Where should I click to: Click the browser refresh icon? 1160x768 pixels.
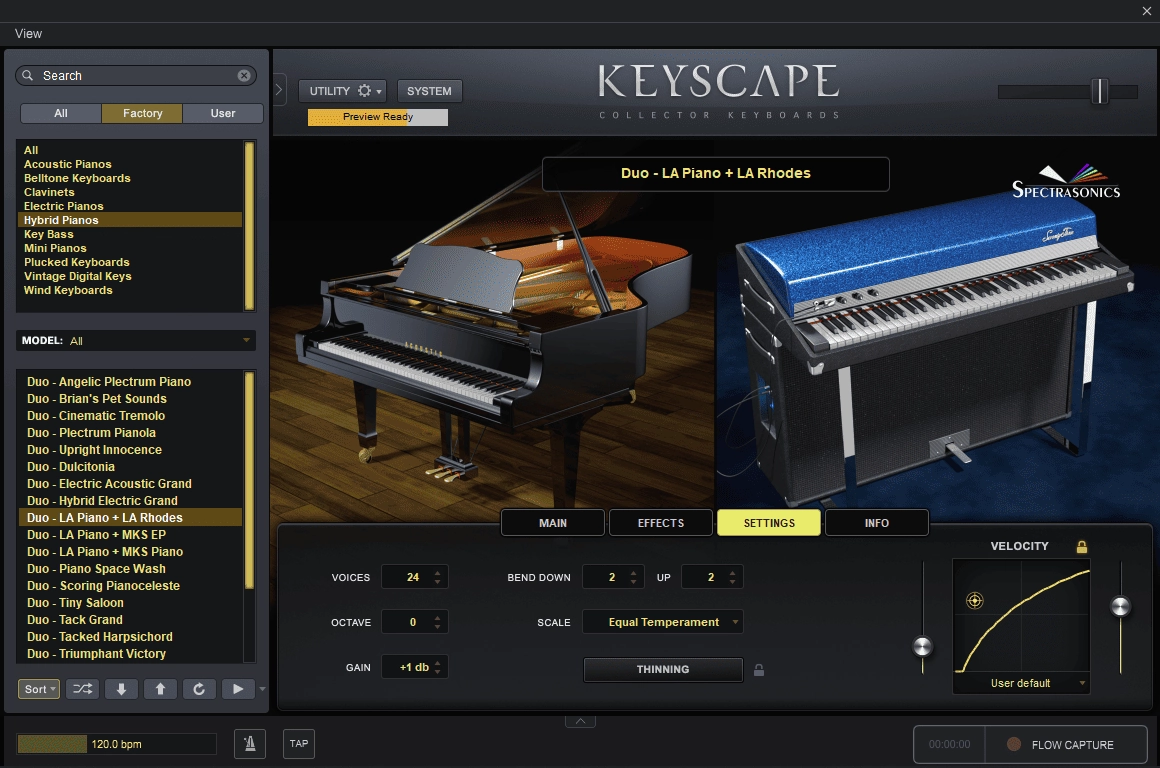(x=199, y=689)
